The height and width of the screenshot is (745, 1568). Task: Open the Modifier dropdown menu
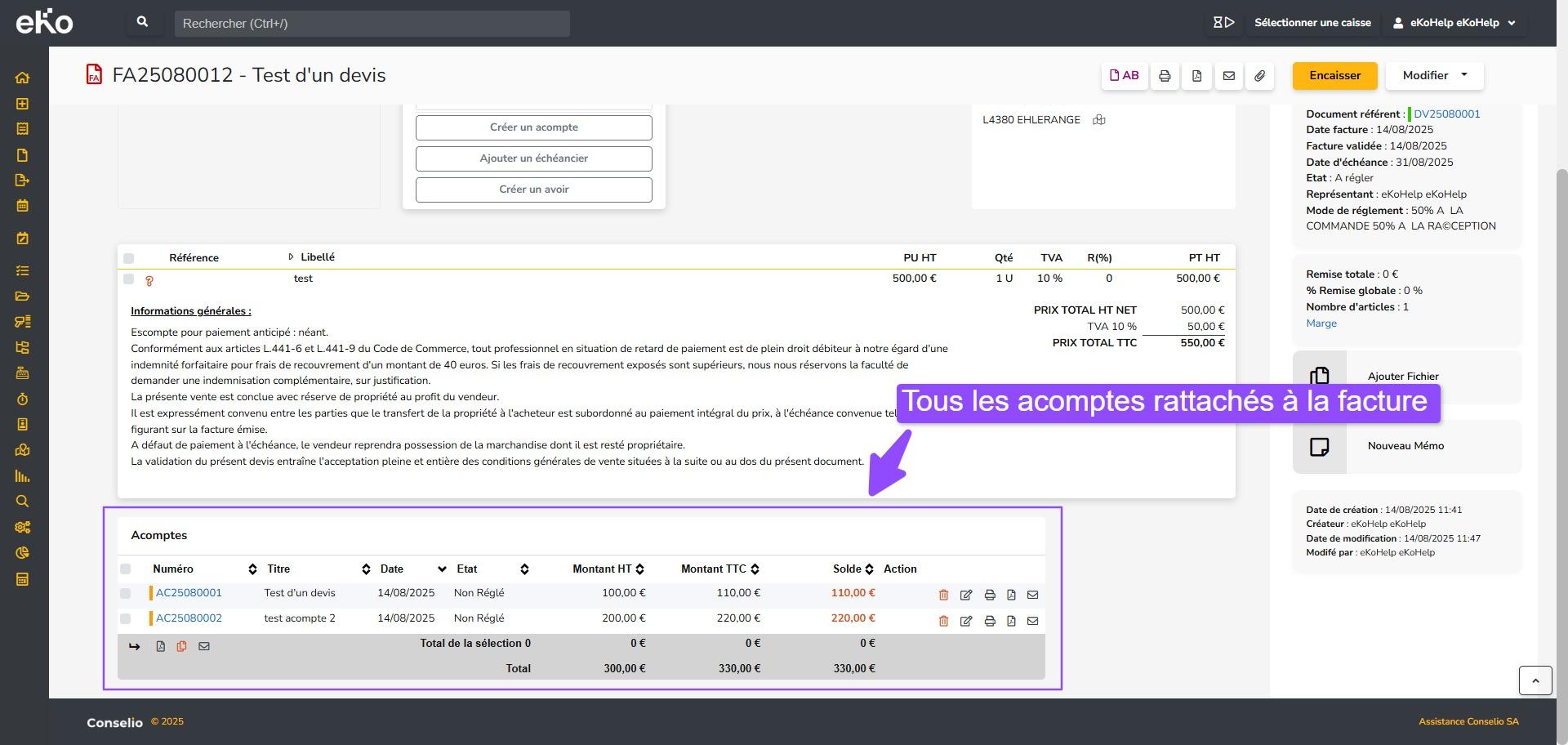pos(1434,76)
